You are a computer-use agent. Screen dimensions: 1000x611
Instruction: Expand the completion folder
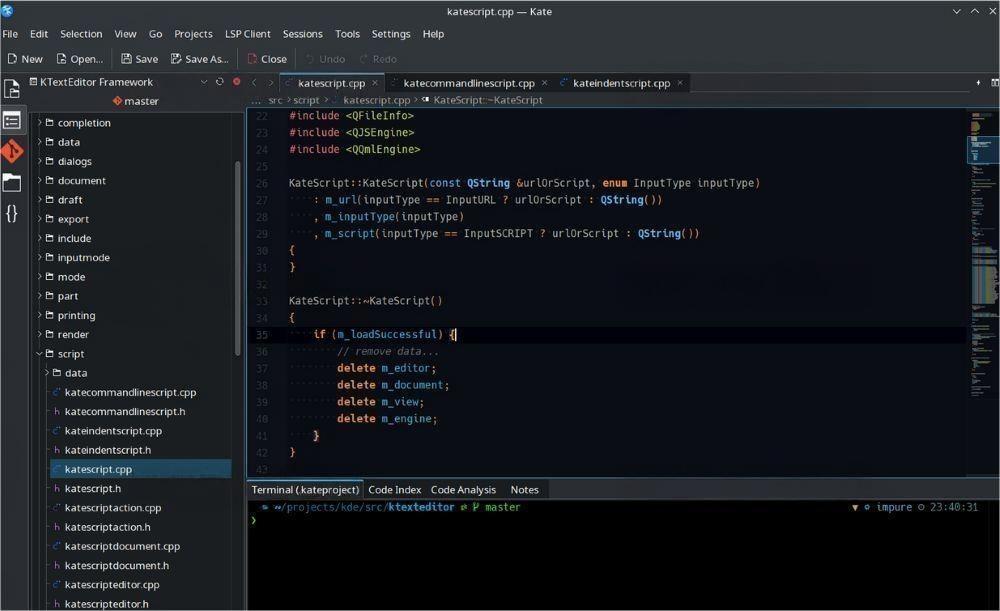[x=40, y=123]
